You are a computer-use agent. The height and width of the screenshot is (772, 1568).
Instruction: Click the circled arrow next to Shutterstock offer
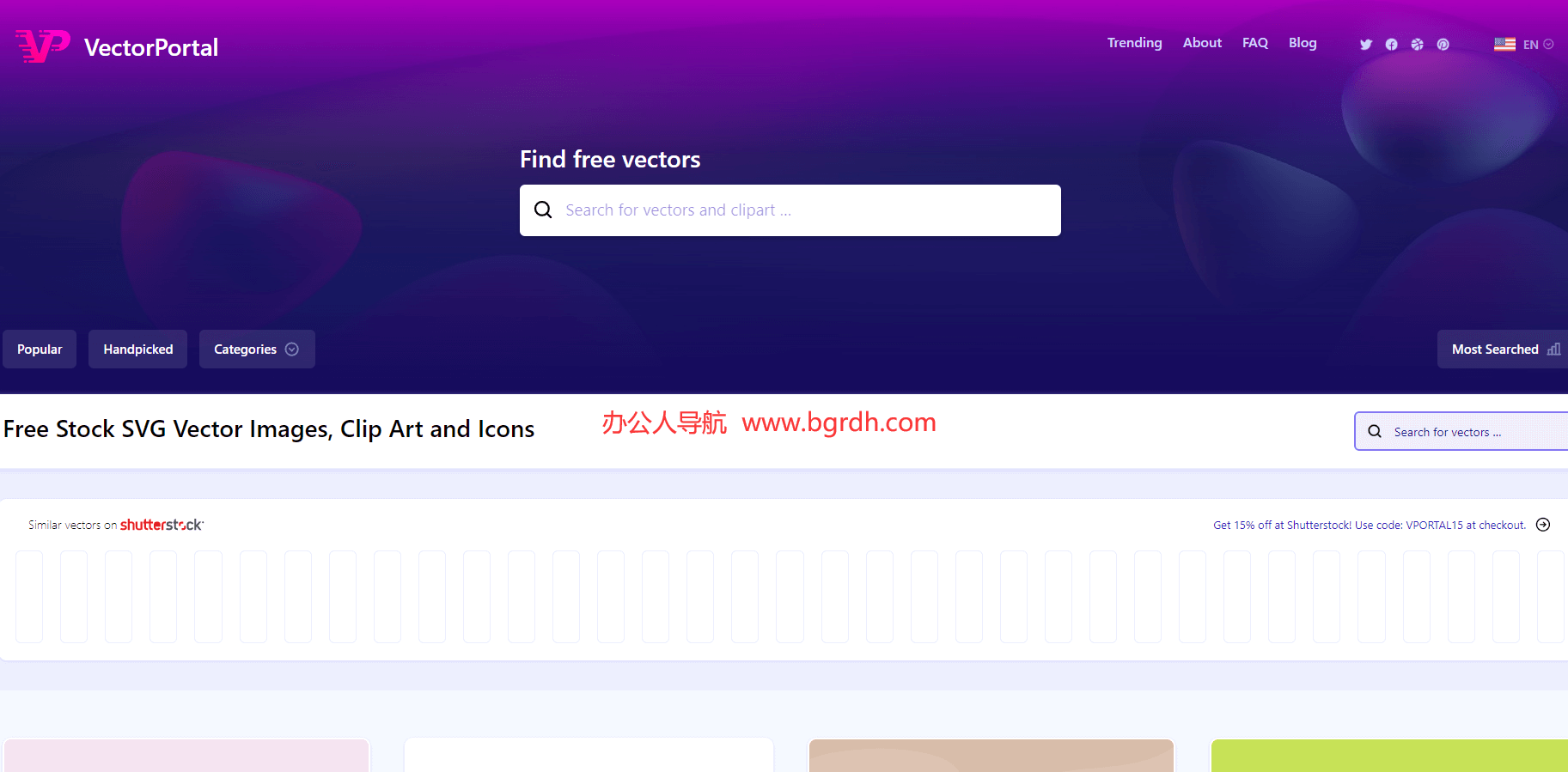point(1542,525)
